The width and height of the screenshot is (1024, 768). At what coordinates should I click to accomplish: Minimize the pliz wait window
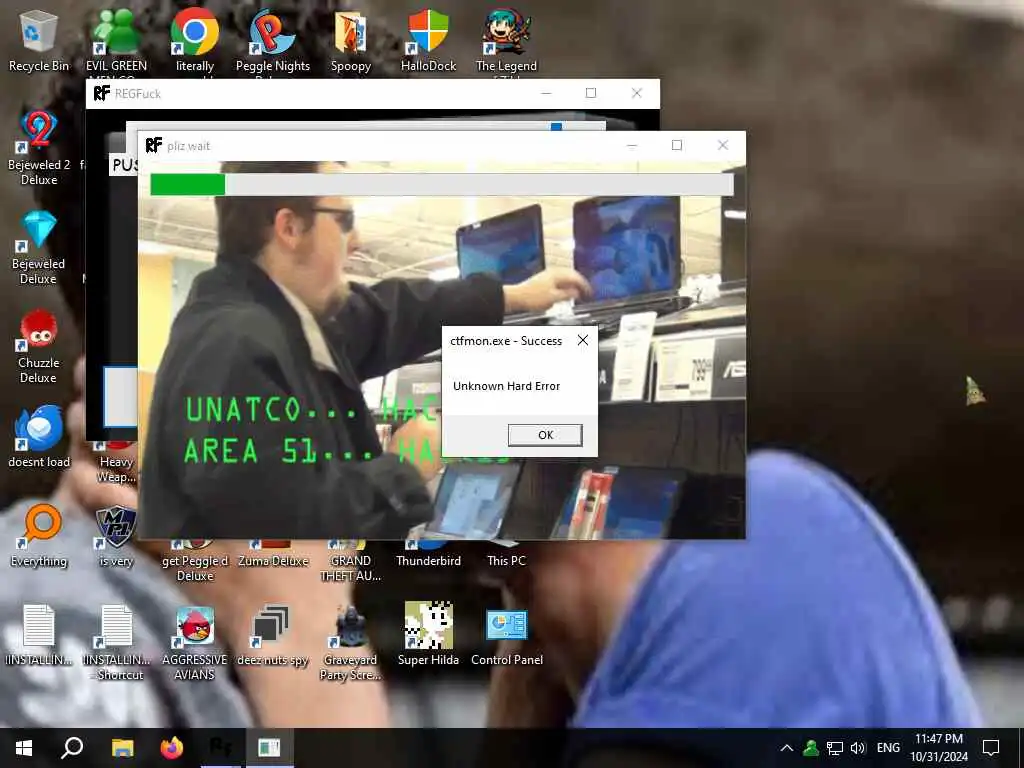pos(632,146)
